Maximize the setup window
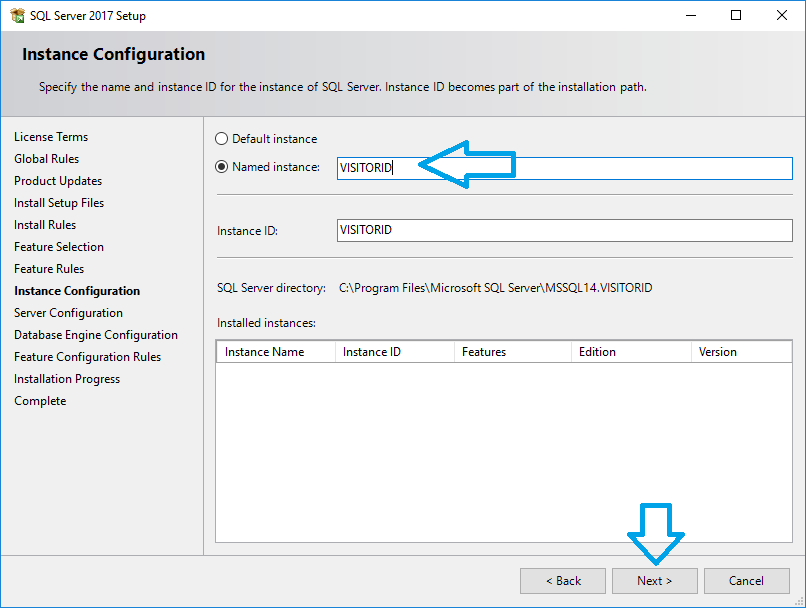 (x=736, y=16)
